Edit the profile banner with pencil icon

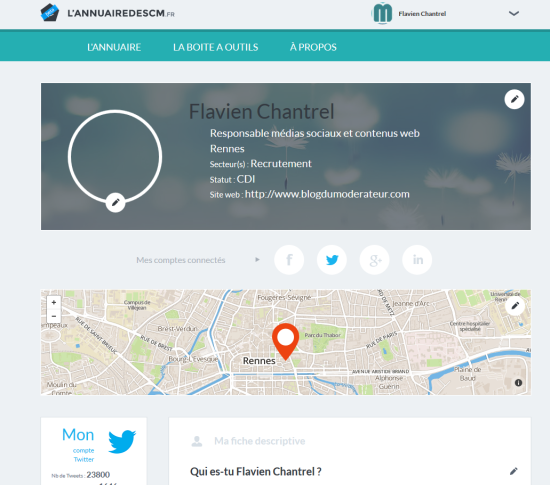click(514, 100)
